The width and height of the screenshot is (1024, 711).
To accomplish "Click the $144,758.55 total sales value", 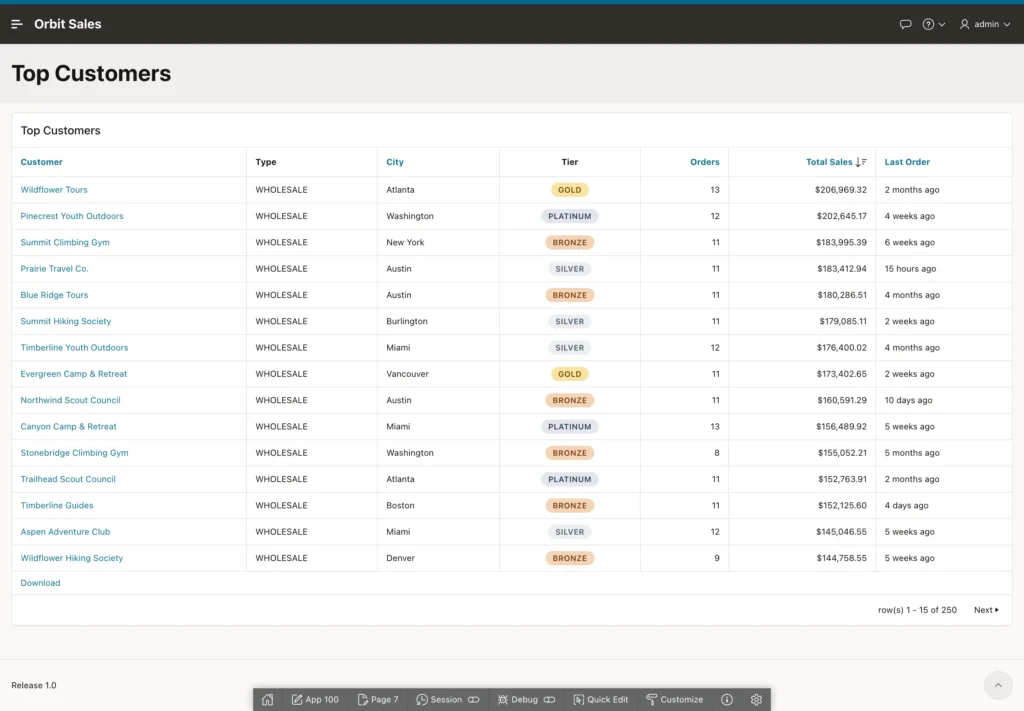I will pos(841,558).
